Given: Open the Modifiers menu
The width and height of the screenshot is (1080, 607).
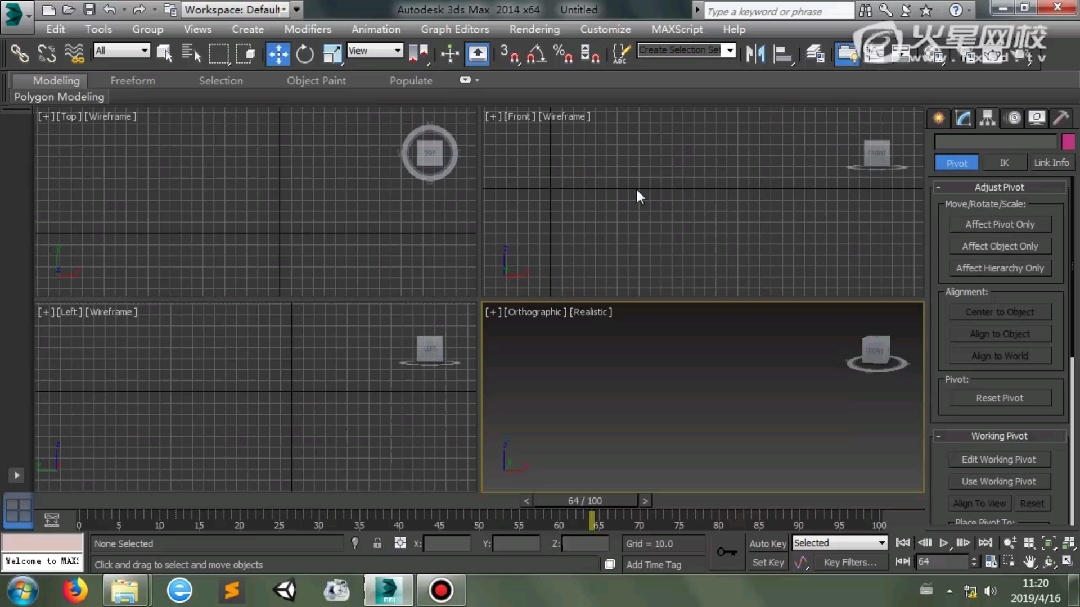Looking at the screenshot, I should [x=307, y=30].
